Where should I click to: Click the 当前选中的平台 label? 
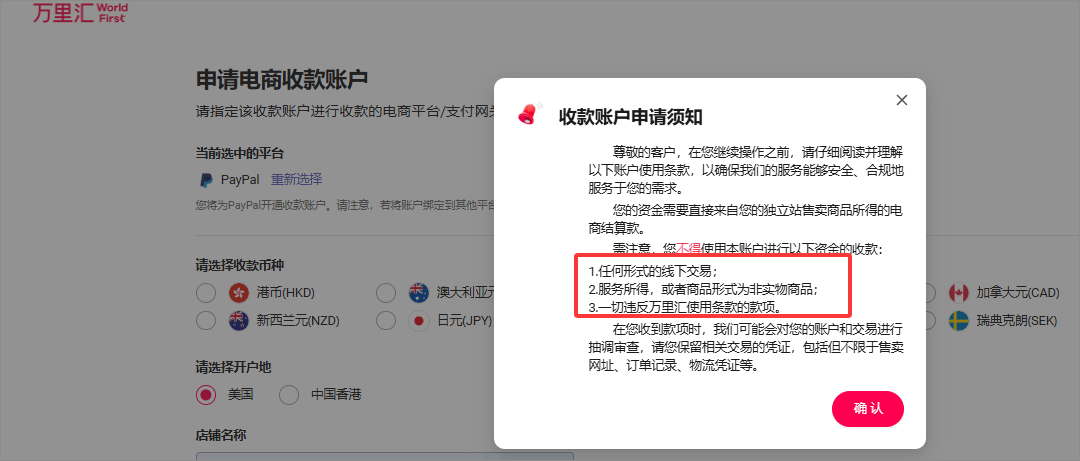click(240, 153)
